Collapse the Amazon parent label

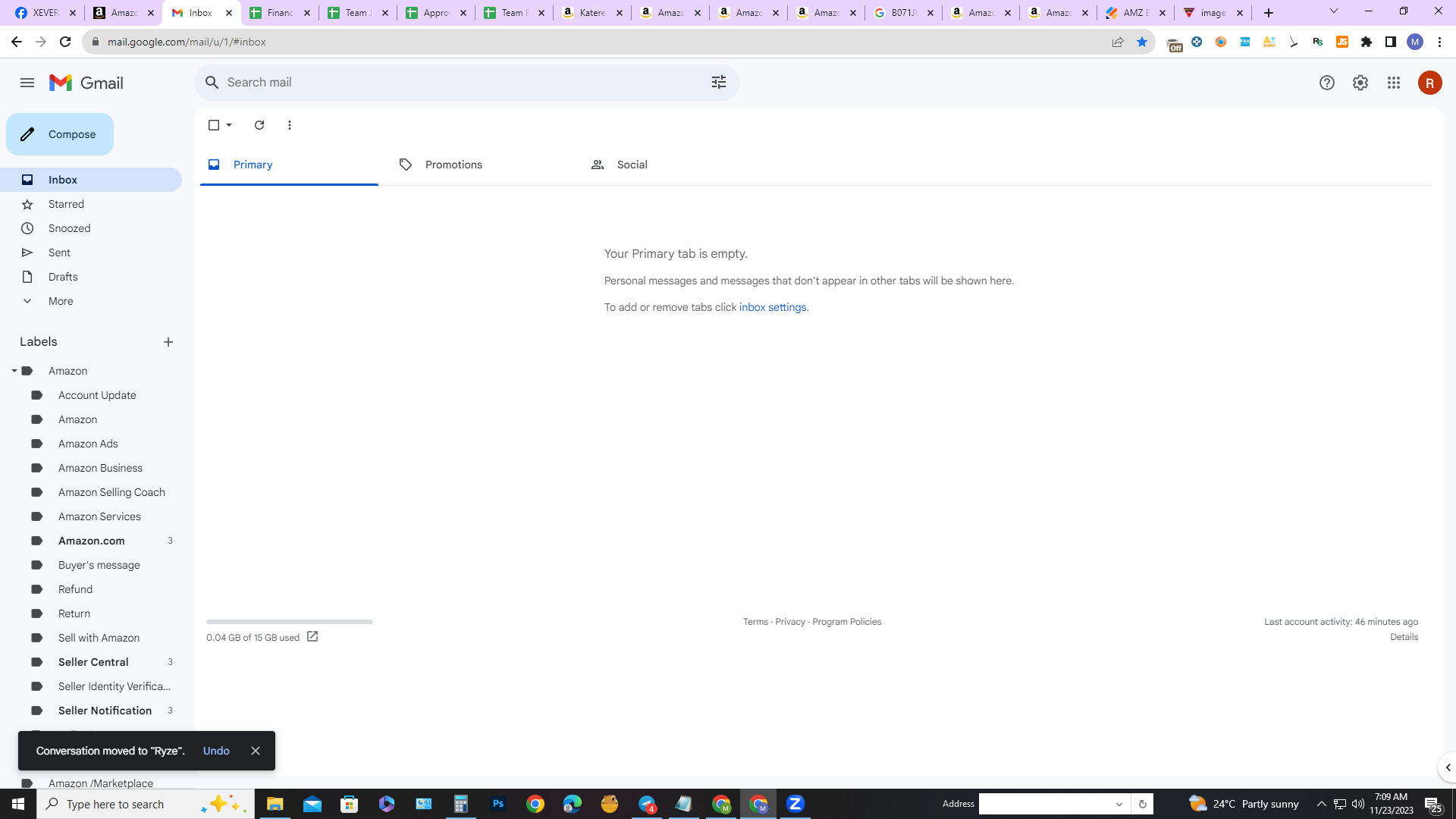click(x=14, y=371)
